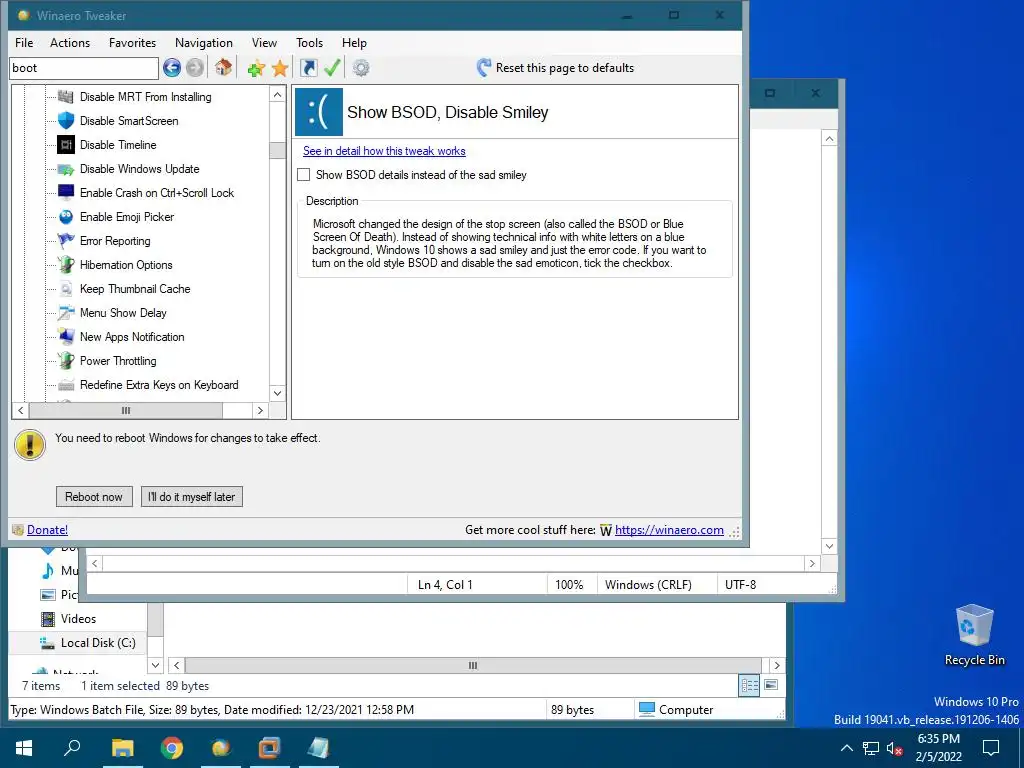Enable Show BSOD details instead of sad smiley
This screenshot has width=1024, height=768.
(x=304, y=175)
